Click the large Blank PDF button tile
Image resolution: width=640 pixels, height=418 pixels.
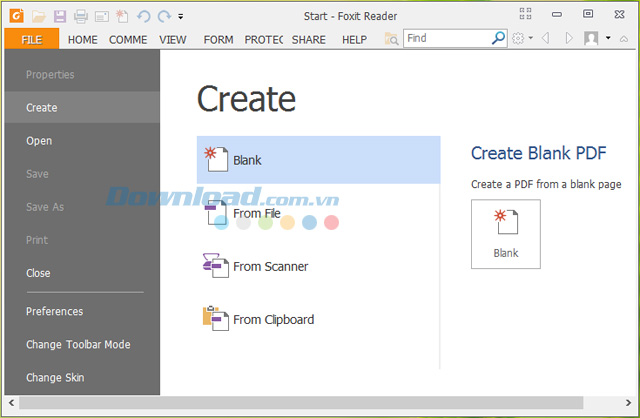click(x=506, y=234)
